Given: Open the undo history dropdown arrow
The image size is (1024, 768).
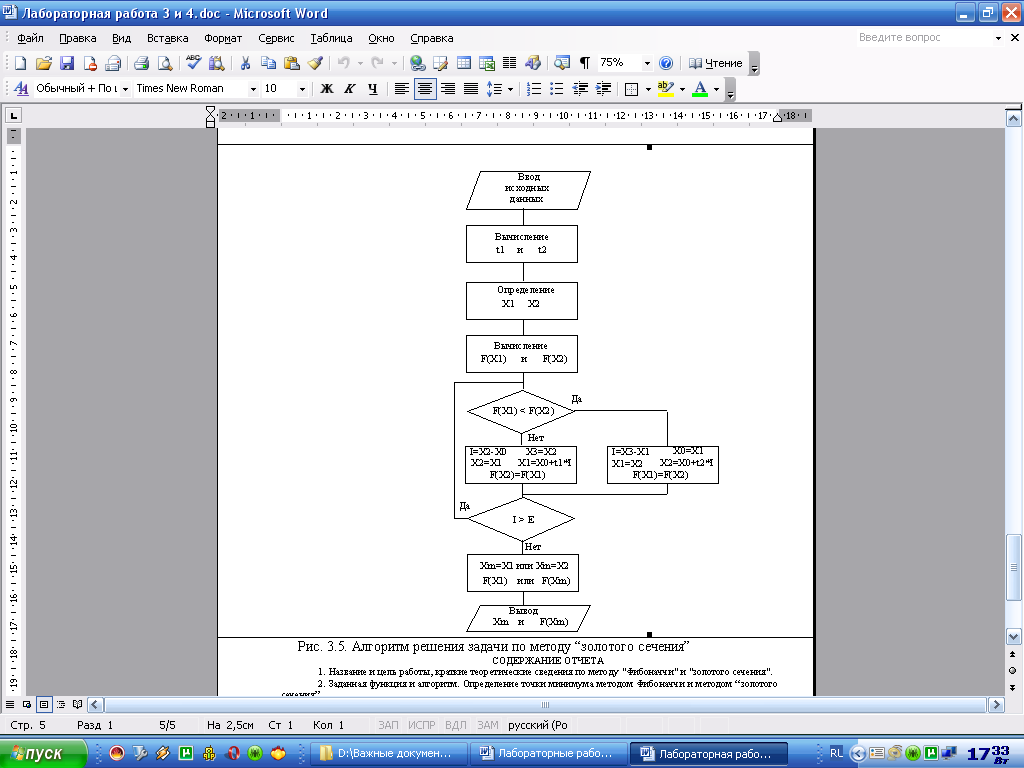Looking at the screenshot, I should (360, 63).
